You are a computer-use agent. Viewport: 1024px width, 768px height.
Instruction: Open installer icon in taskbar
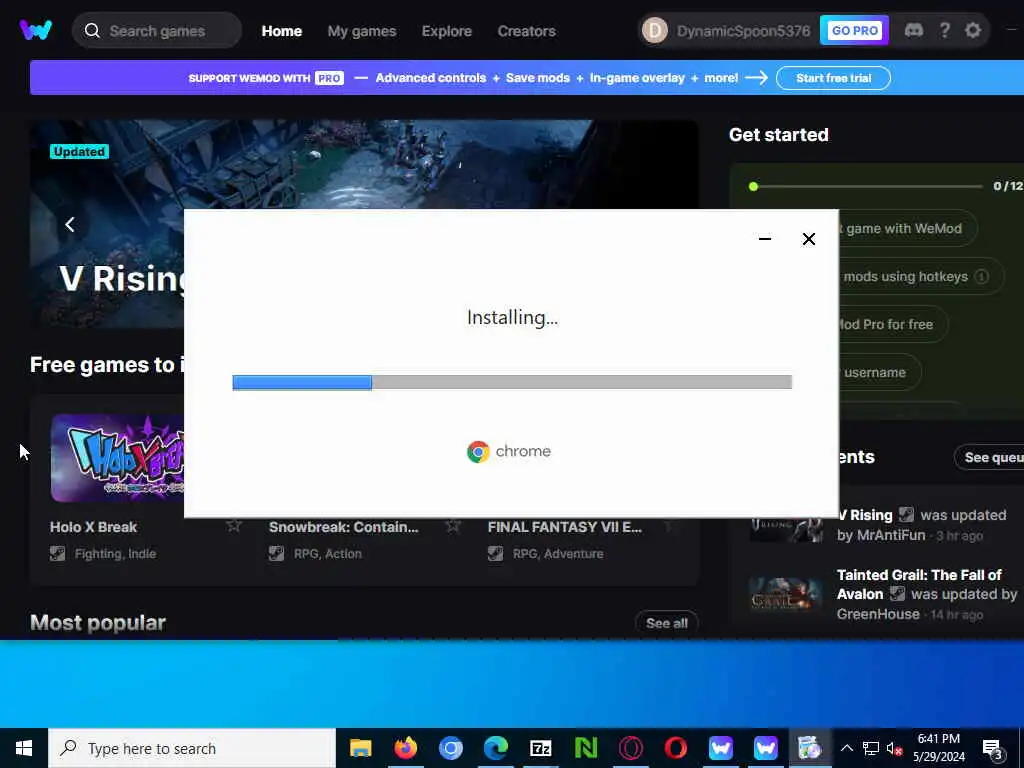pyautogui.click(x=810, y=748)
